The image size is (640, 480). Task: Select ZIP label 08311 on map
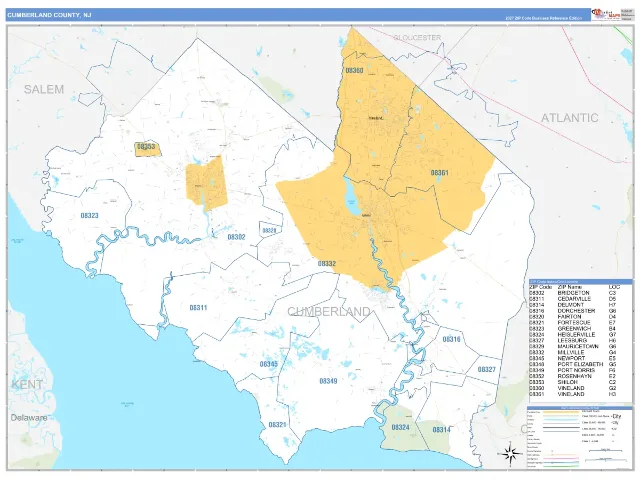click(198, 308)
